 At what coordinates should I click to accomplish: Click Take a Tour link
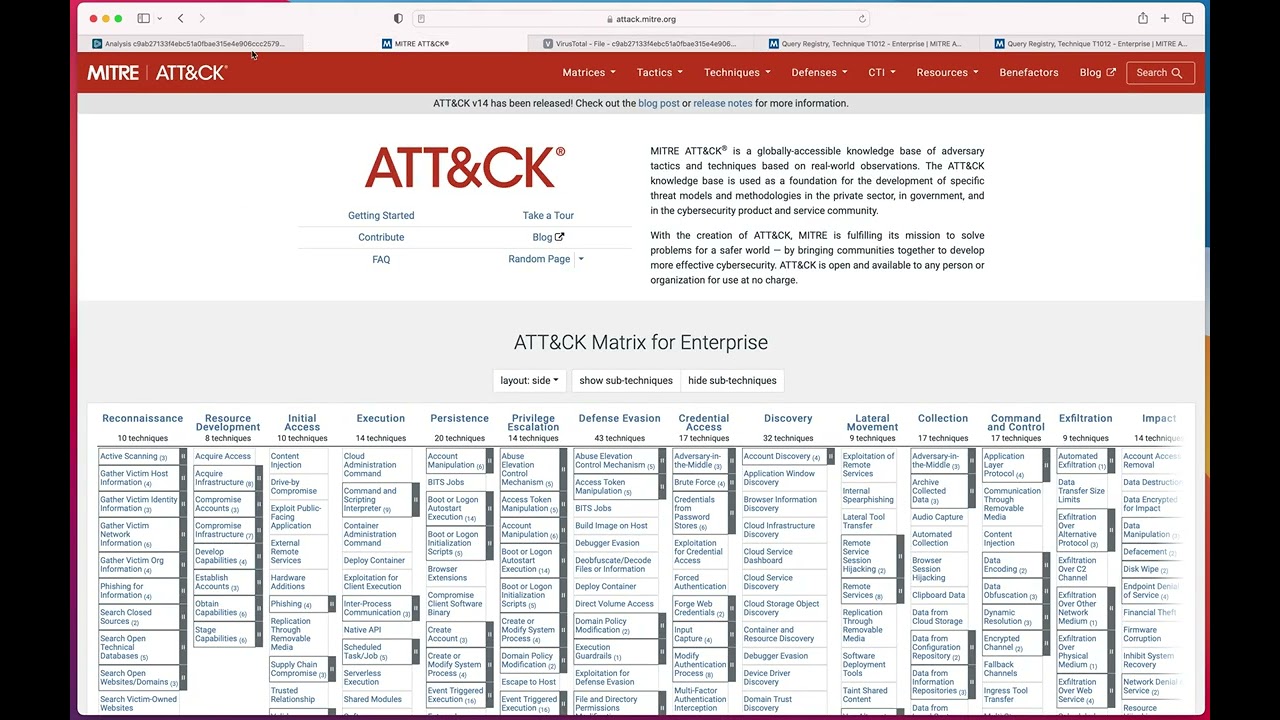click(x=548, y=215)
